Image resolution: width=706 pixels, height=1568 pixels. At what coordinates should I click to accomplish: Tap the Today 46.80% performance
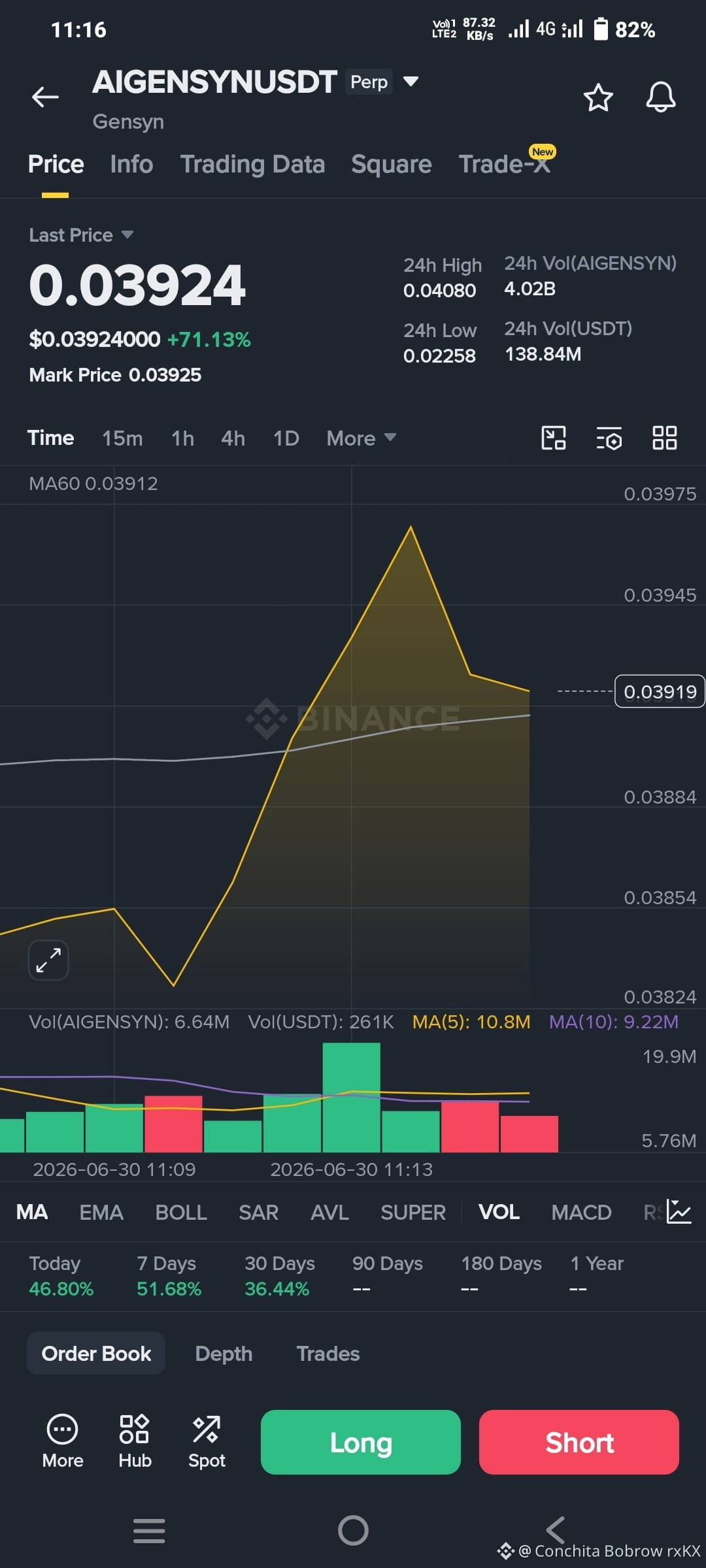(x=61, y=1276)
